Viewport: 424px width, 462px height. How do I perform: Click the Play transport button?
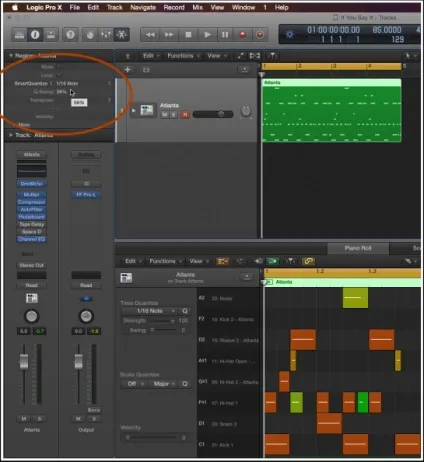pos(207,35)
